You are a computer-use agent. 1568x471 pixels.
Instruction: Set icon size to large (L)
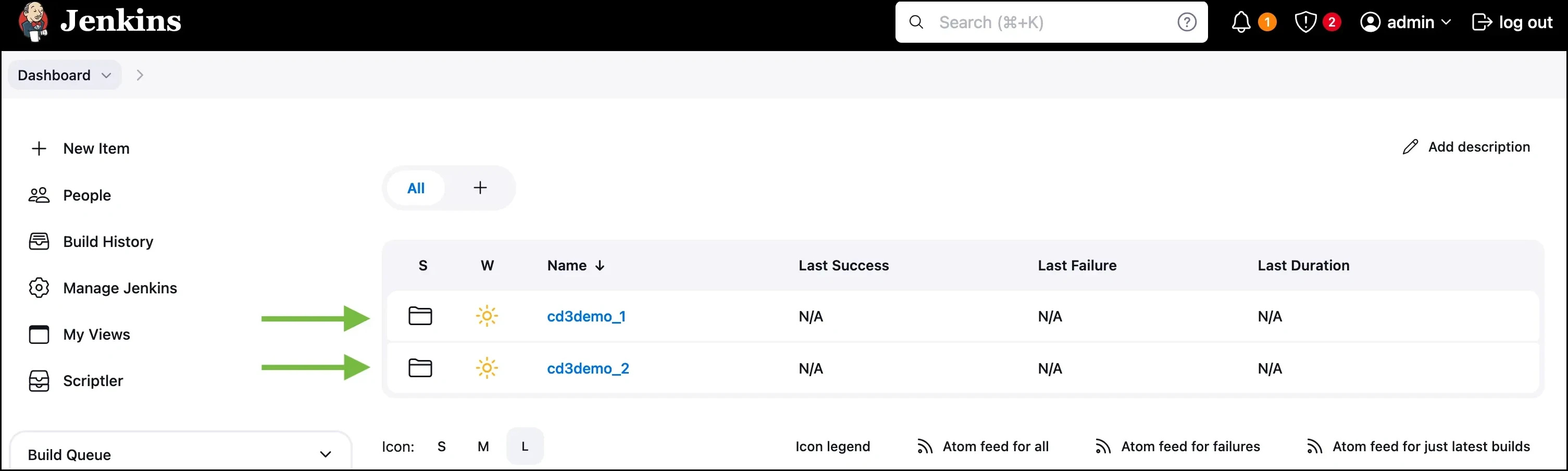(525, 447)
